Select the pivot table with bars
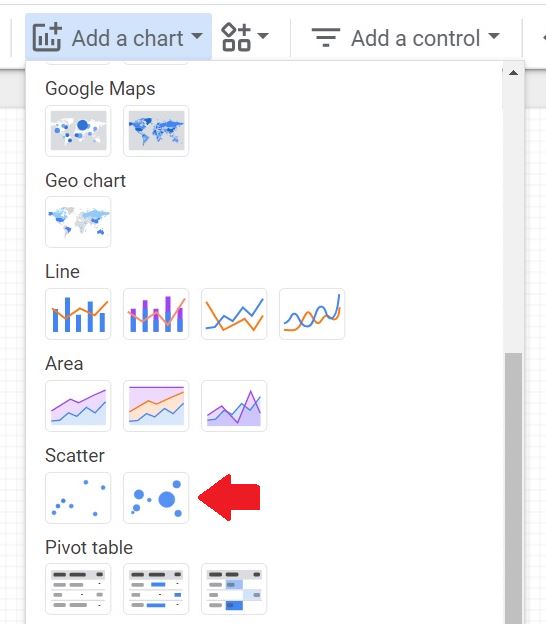The image size is (546, 624). point(156,589)
